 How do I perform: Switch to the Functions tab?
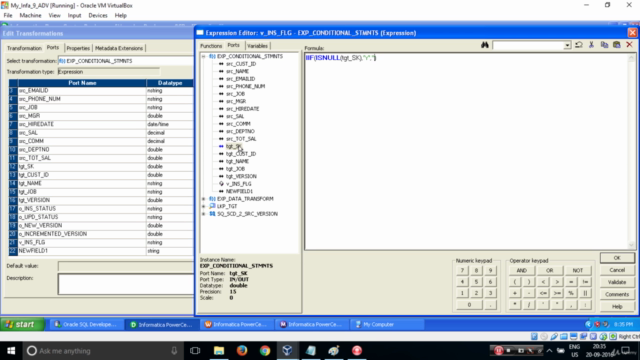[x=211, y=46]
